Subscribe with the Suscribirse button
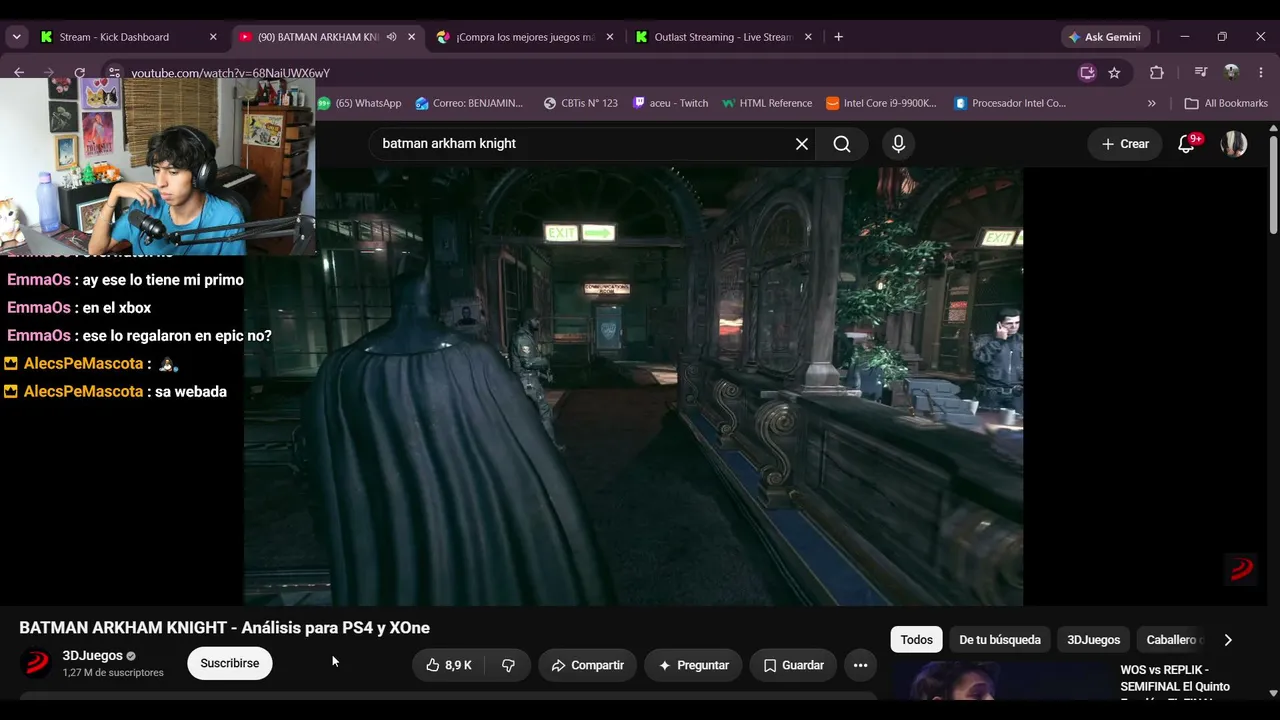This screenshot has width=1280, height=720. 229,663
